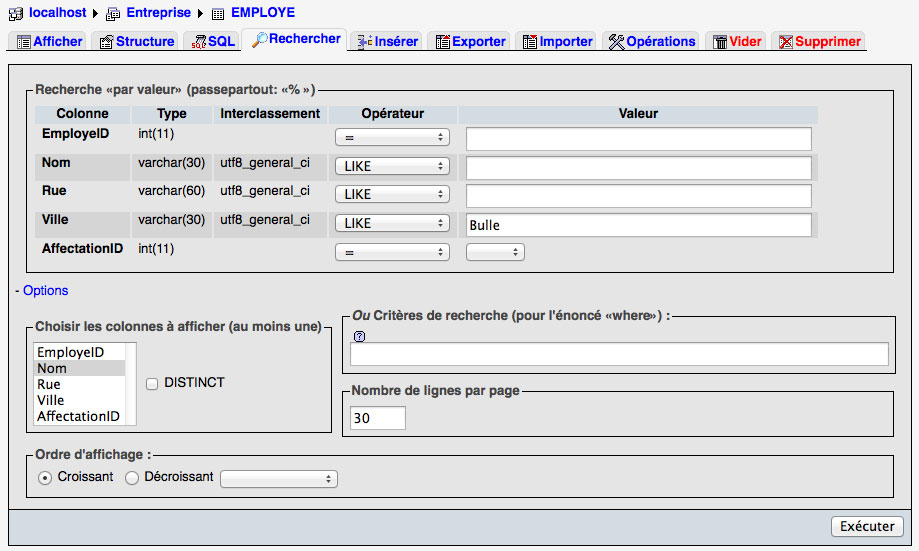The image size is (919, 551).
Task: Open the display order column dropdown
Action: (x=279, y=479)
